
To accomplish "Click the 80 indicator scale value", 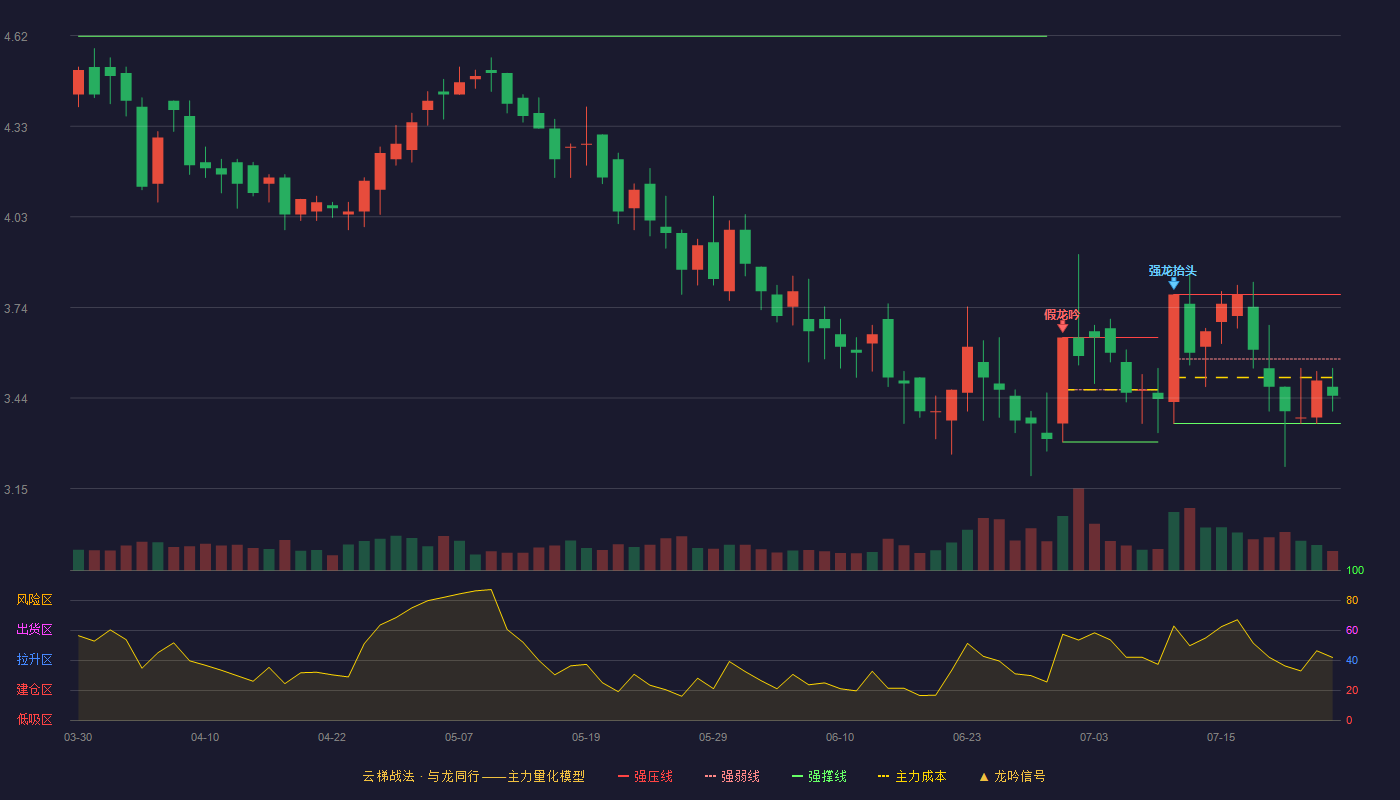I will [1352, 601].
